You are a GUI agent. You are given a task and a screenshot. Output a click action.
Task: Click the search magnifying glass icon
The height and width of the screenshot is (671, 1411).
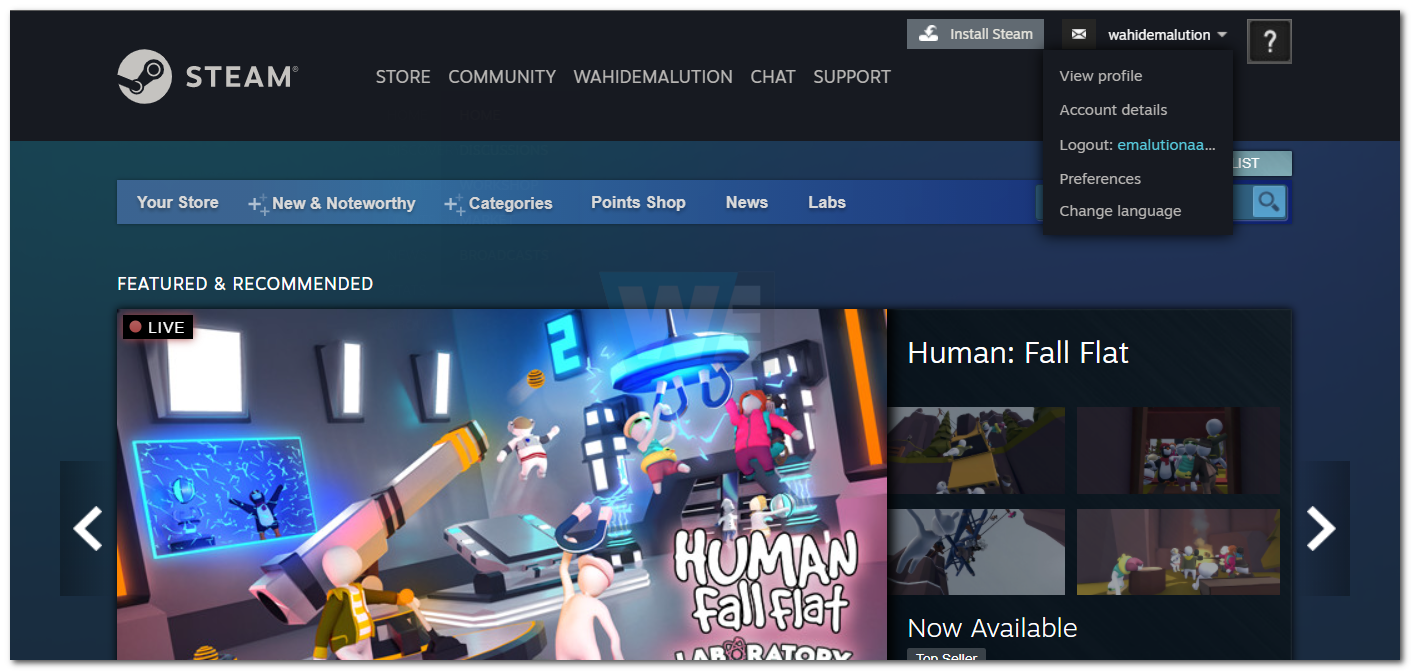[x=1268, y=202]
